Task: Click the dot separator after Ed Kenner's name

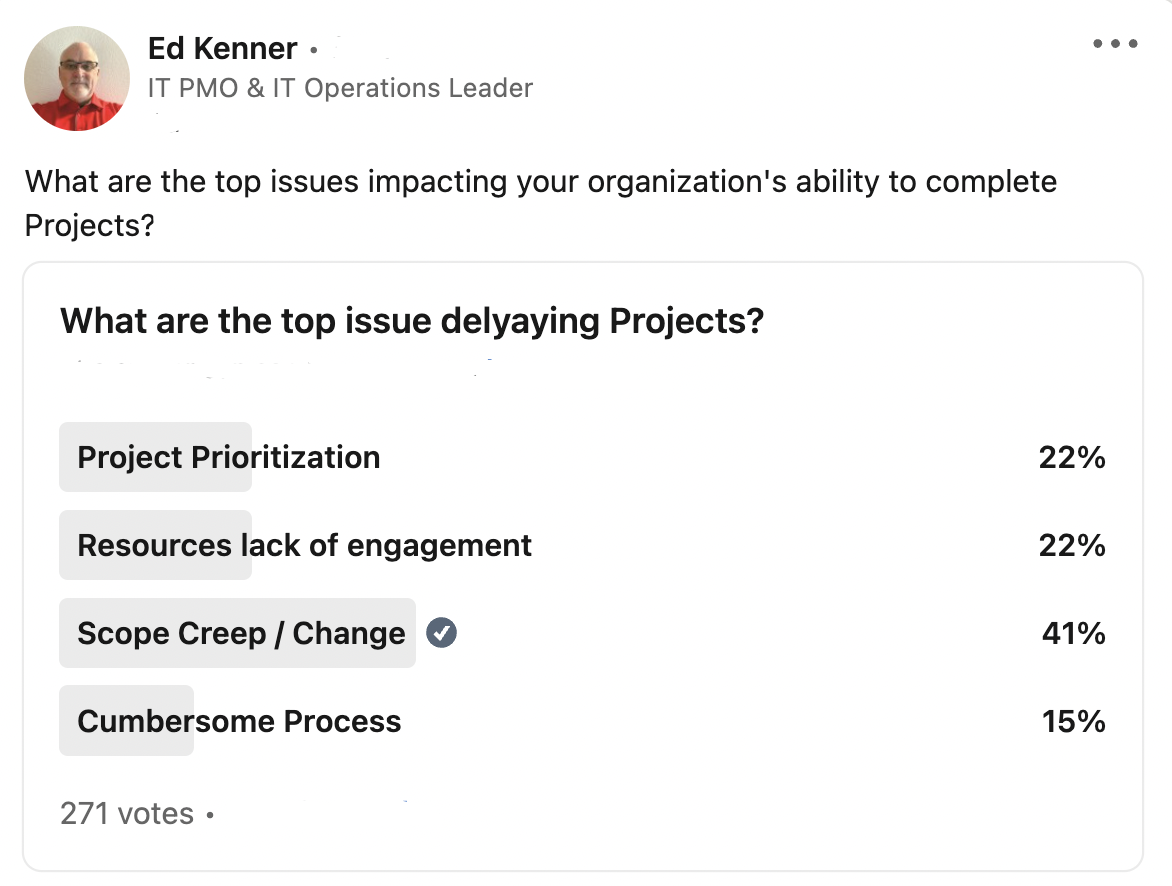Action: [313, 49]
